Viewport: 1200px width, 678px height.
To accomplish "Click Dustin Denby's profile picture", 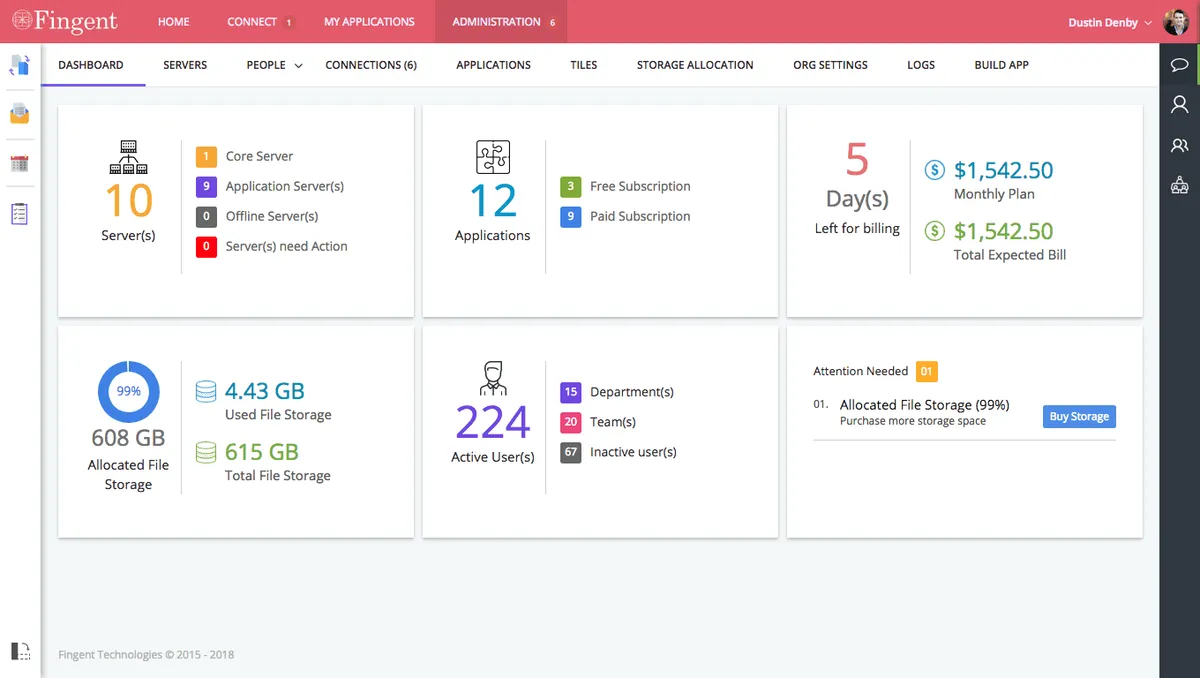I will click(x=1176, y=21).
